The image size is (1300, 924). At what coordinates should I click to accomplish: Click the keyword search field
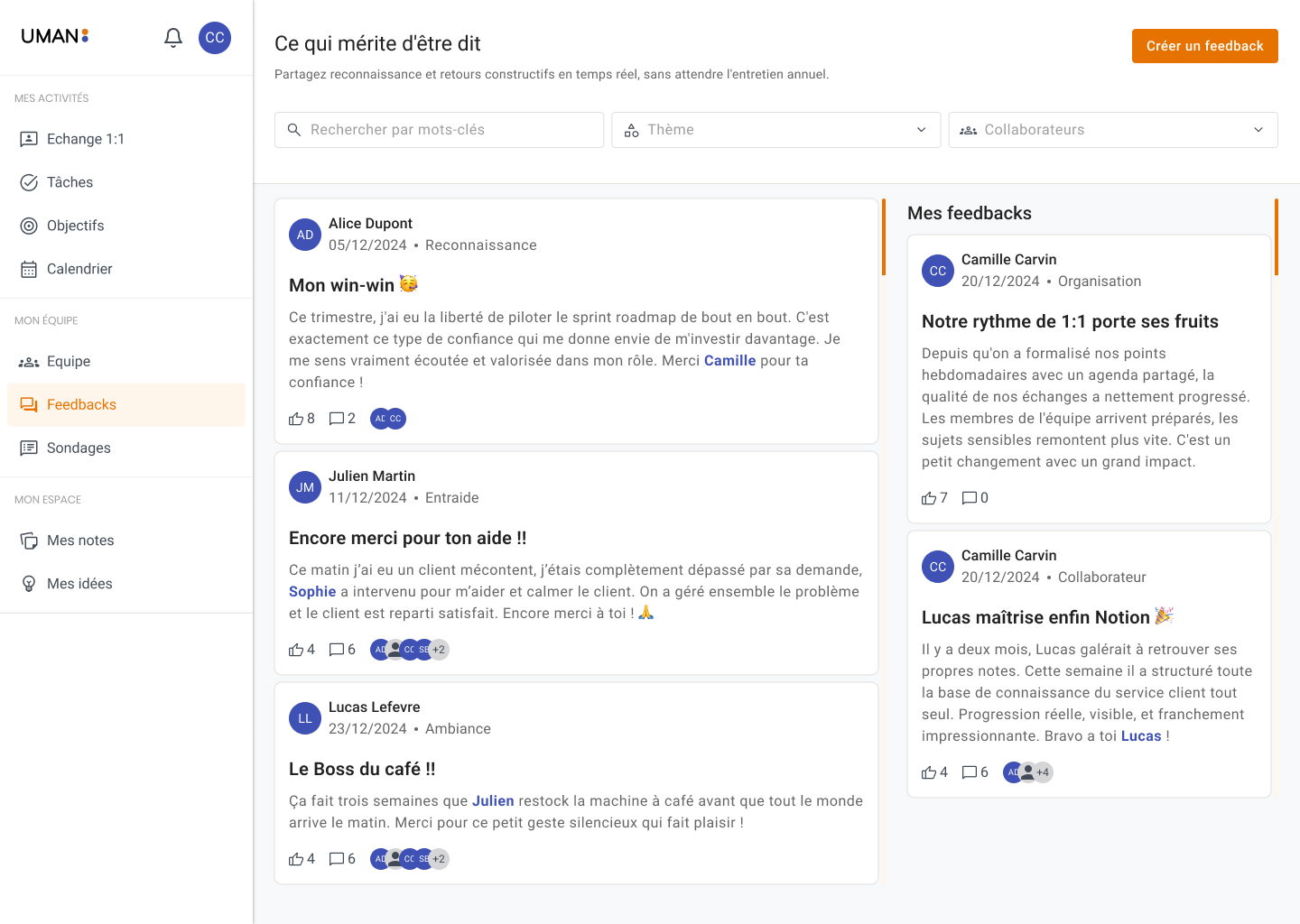click(x=439, y=130)
